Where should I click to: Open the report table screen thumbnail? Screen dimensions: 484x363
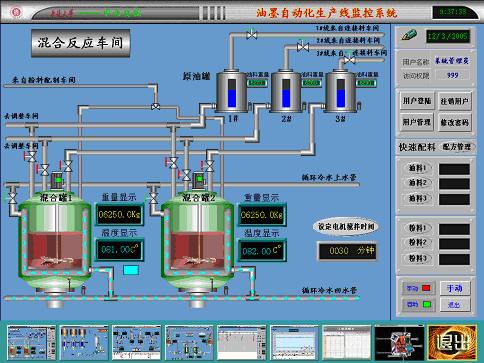pyautogui.click(x=347, y=343)
